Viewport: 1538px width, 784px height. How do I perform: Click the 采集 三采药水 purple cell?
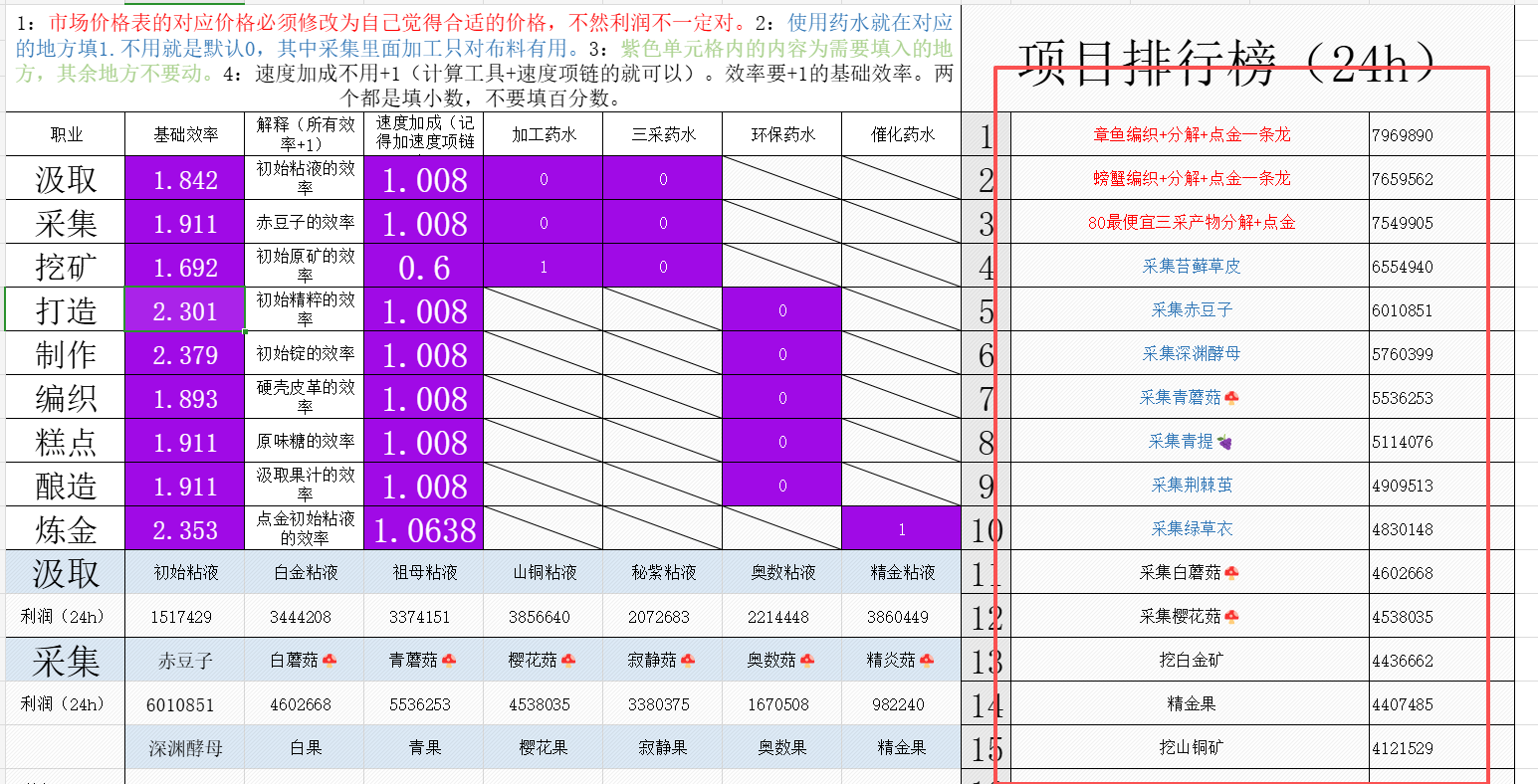tap(662, 223)
